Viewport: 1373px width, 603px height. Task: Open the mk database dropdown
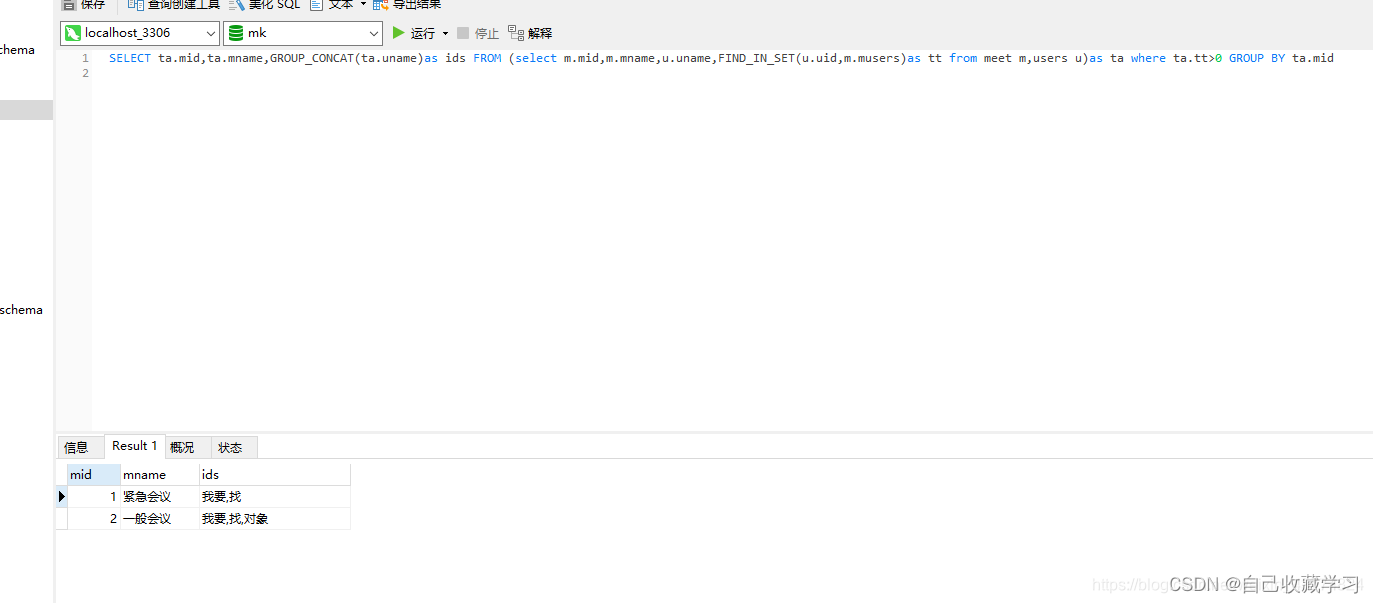click(x=375, y=32)
